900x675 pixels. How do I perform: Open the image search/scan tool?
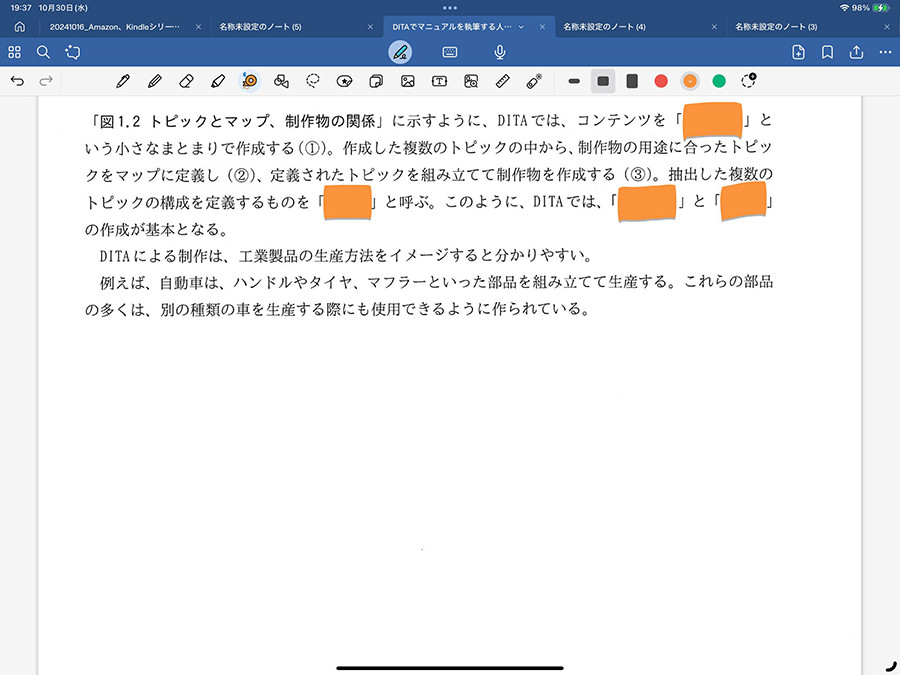[x=471, y=81]
